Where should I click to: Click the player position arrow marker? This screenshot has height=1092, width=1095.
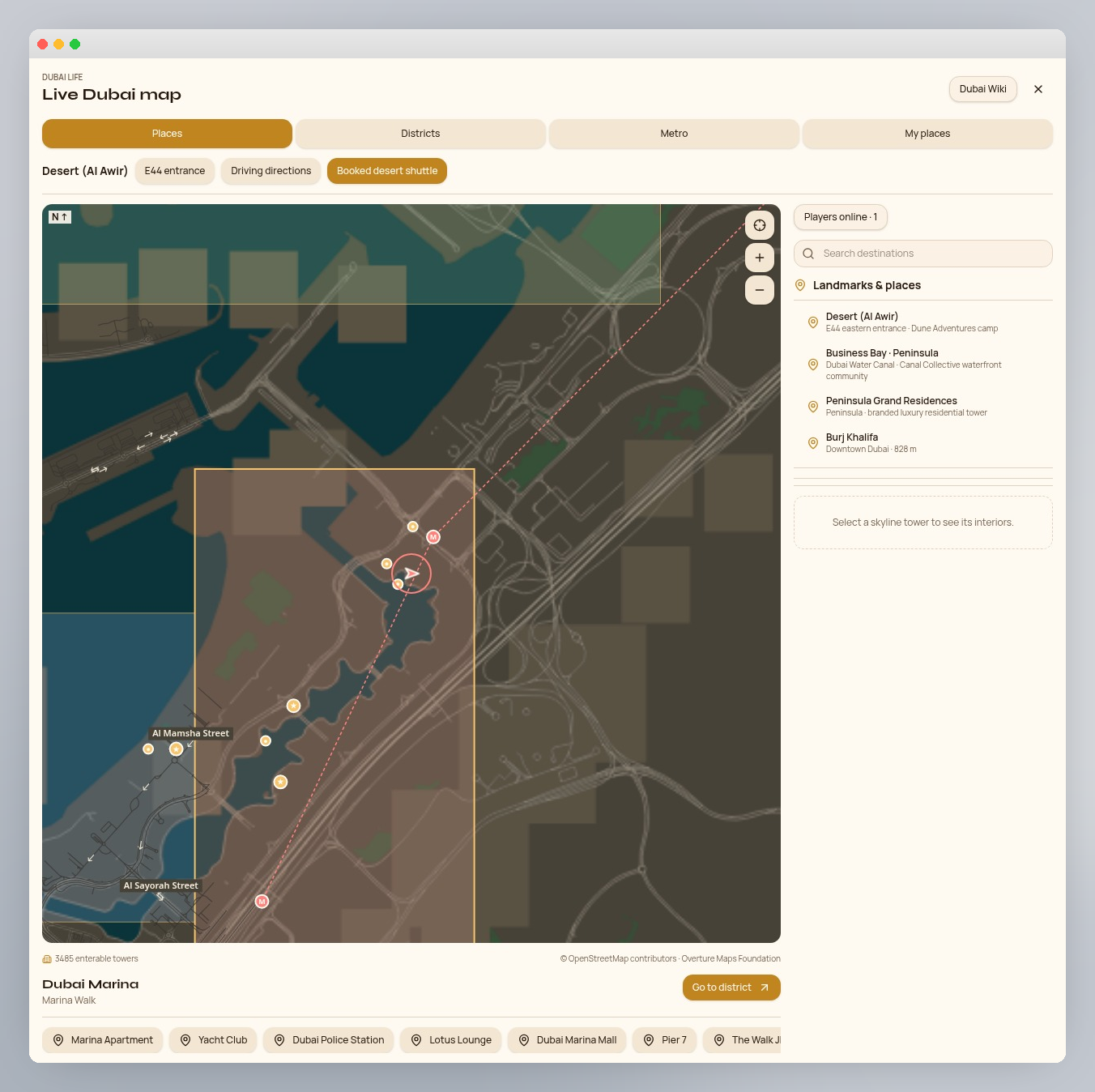pyautogui.click(x=411, y=574)
